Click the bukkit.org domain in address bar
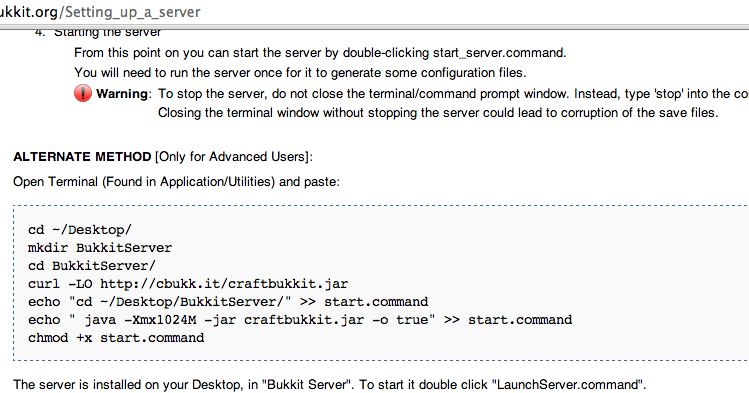Viewport: 749px width, 393px height. click(29, 11)
